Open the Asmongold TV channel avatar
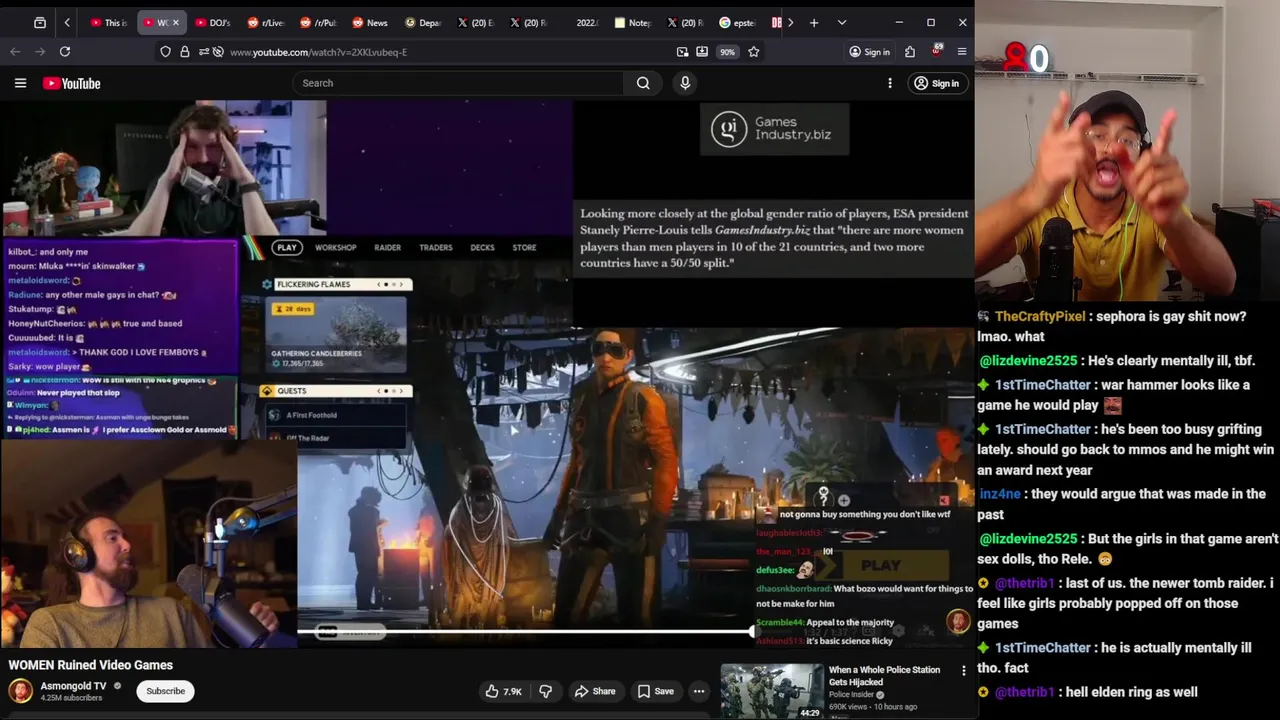The image size is (1280, 720). (x=20, y=690)
